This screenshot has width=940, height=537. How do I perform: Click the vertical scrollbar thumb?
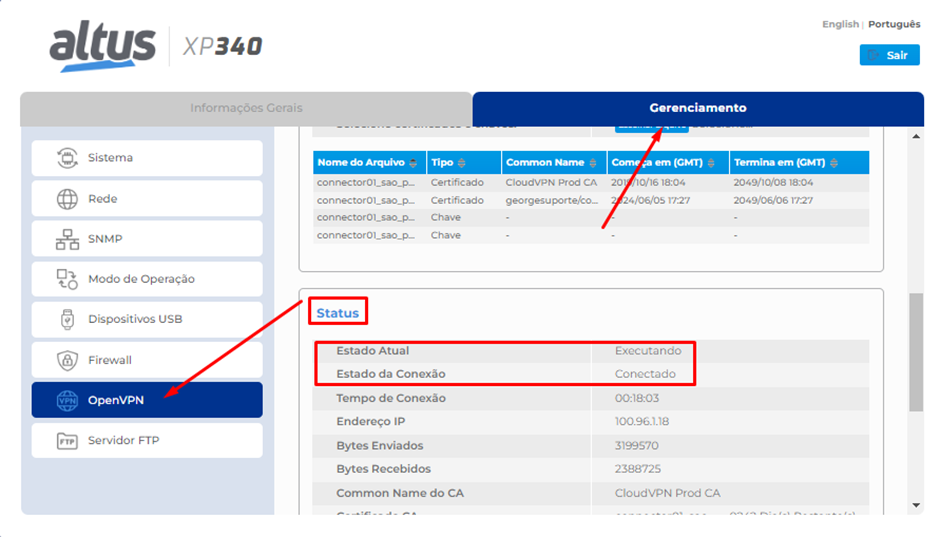click(x=916, y=352)
